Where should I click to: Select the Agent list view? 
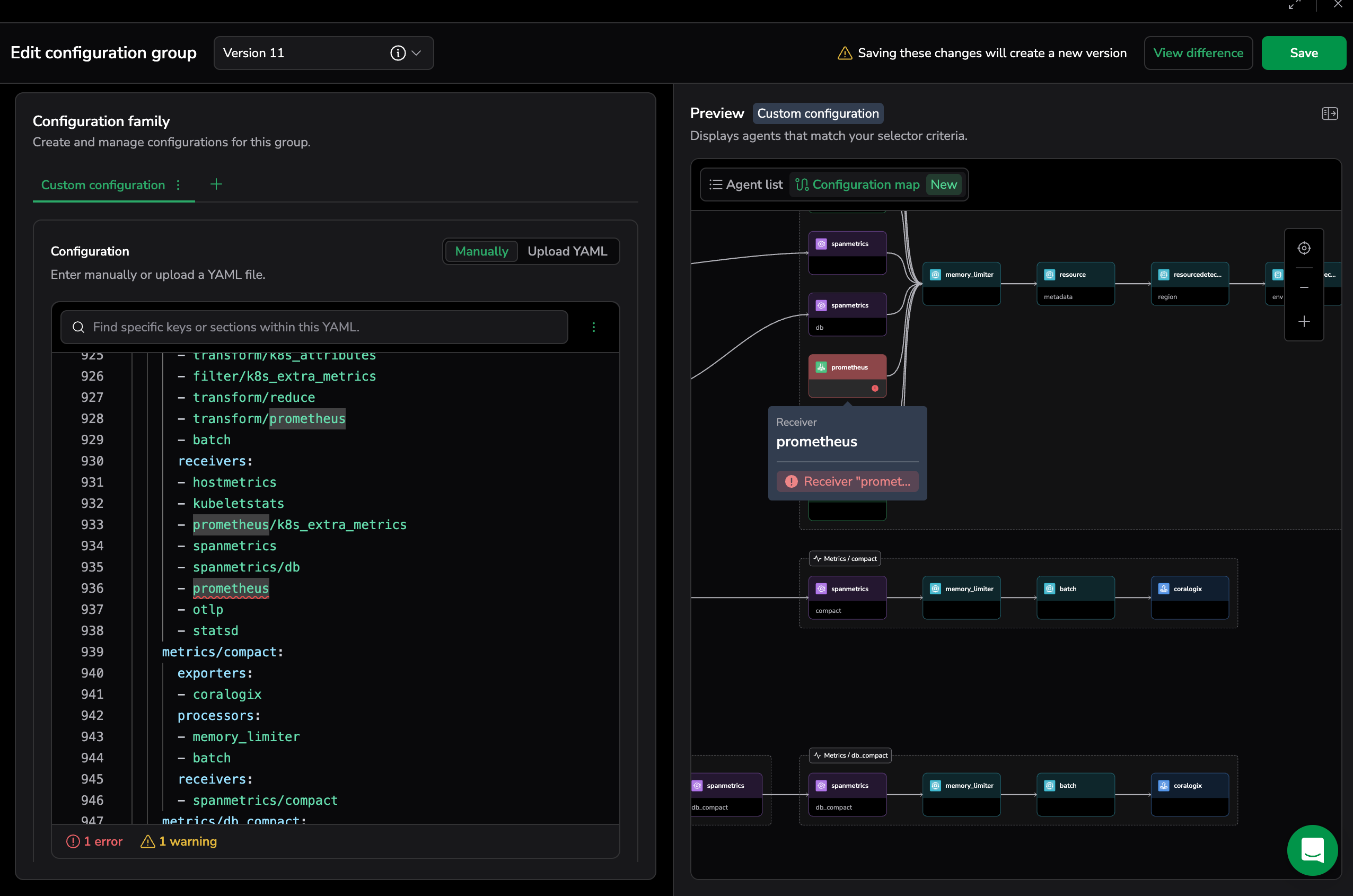[x=745, y=185]
